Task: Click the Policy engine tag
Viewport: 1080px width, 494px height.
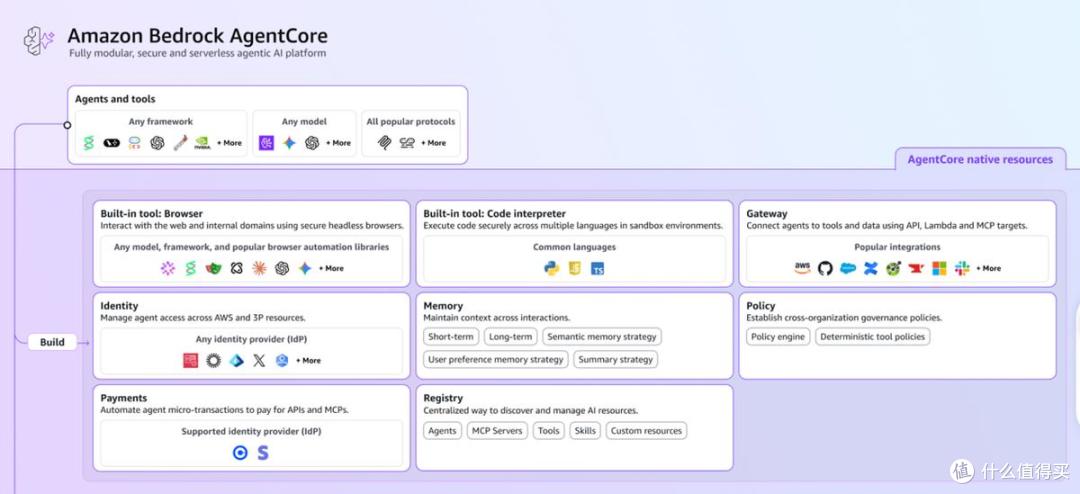Action: click(x=778, y=337)
